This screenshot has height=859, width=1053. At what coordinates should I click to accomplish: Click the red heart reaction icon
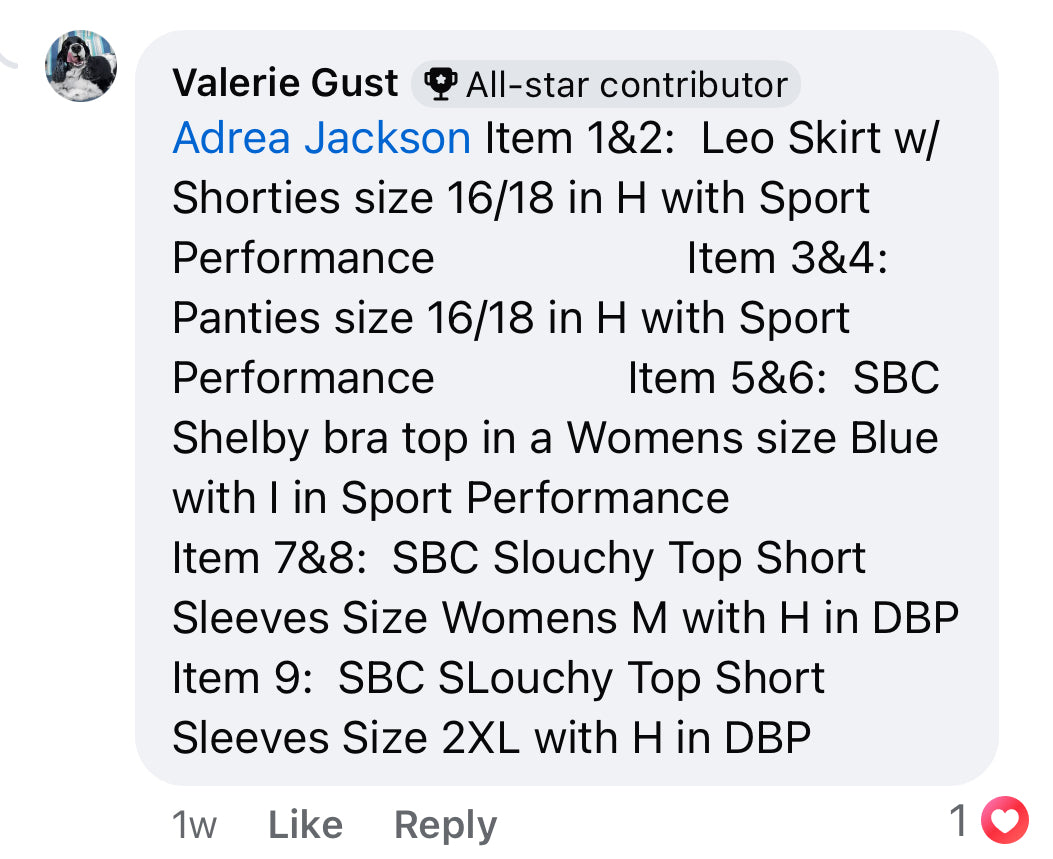pyautogui.click(x=1005, y=820)
